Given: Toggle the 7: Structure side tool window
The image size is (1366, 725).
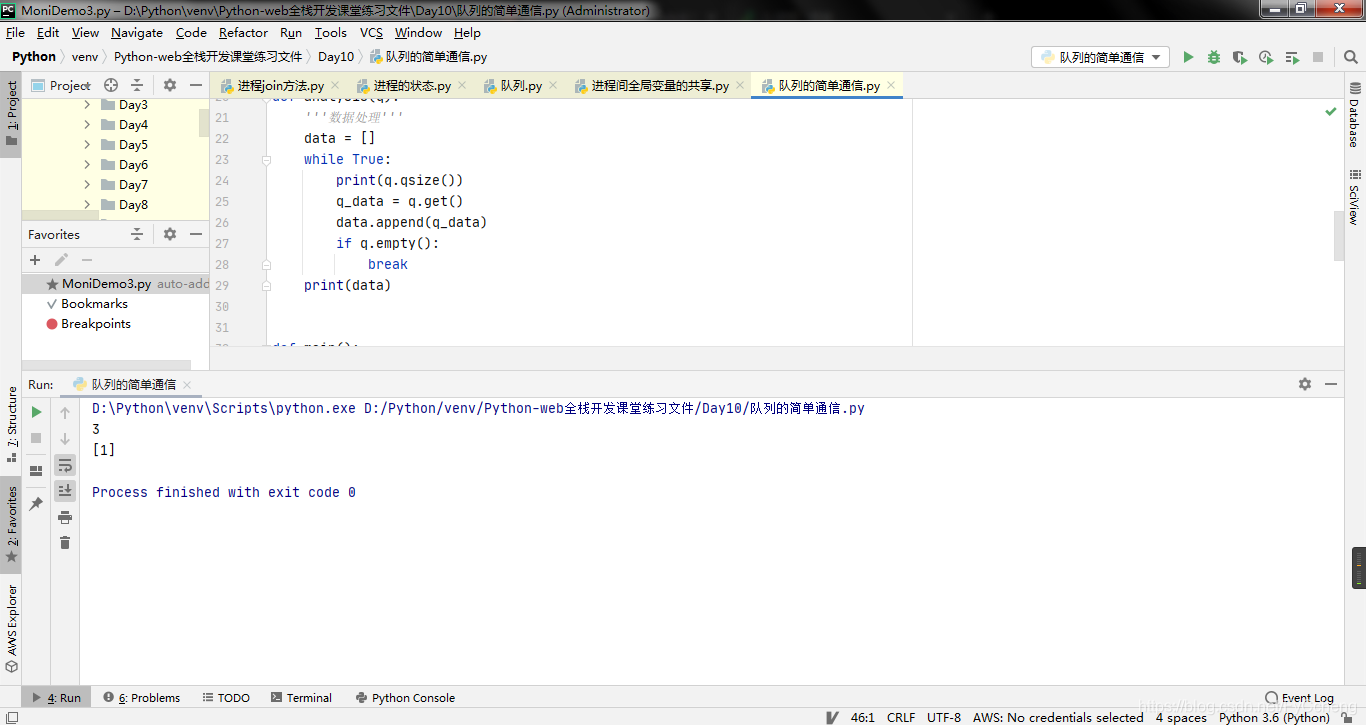Looking at the screenshot, I should click(x=11, y=424).
